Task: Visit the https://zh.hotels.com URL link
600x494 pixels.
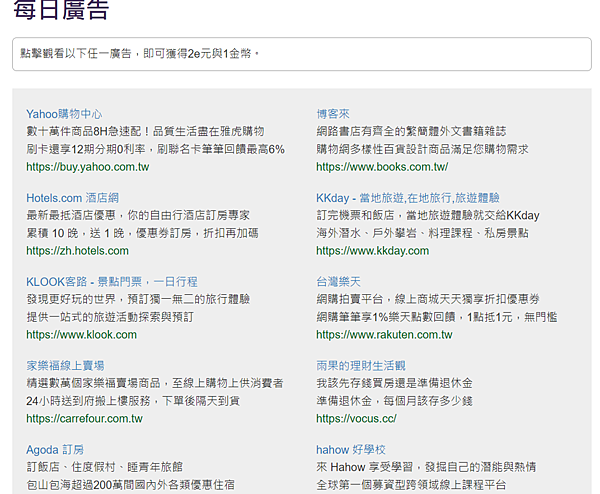Action: [x=77, y=251]
